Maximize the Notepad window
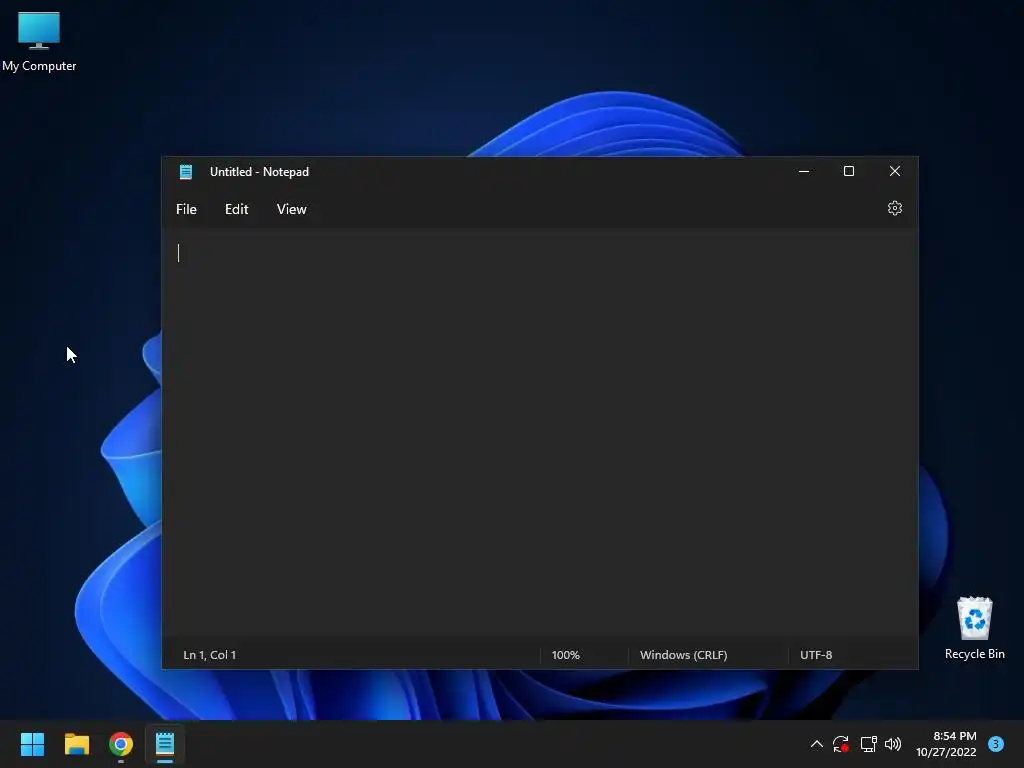1024x768 pixels. 849,171
